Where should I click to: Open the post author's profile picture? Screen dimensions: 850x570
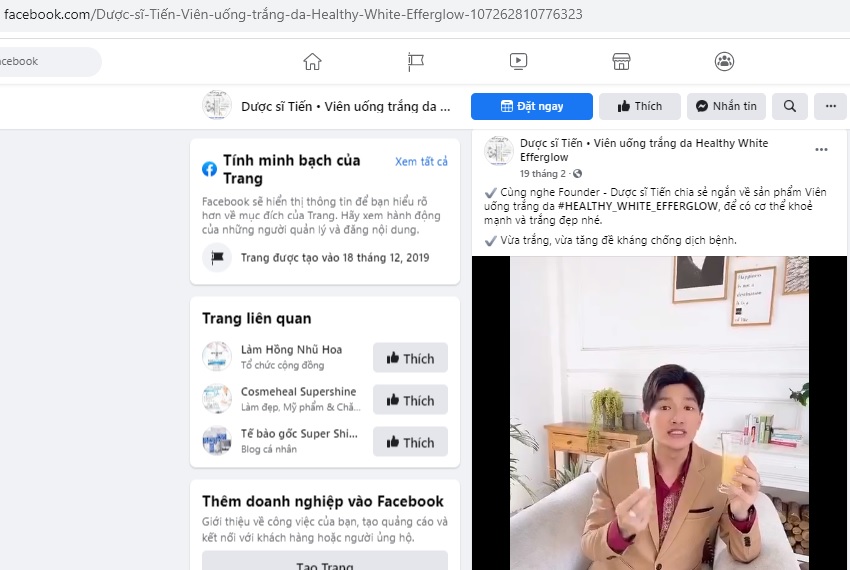499,151
